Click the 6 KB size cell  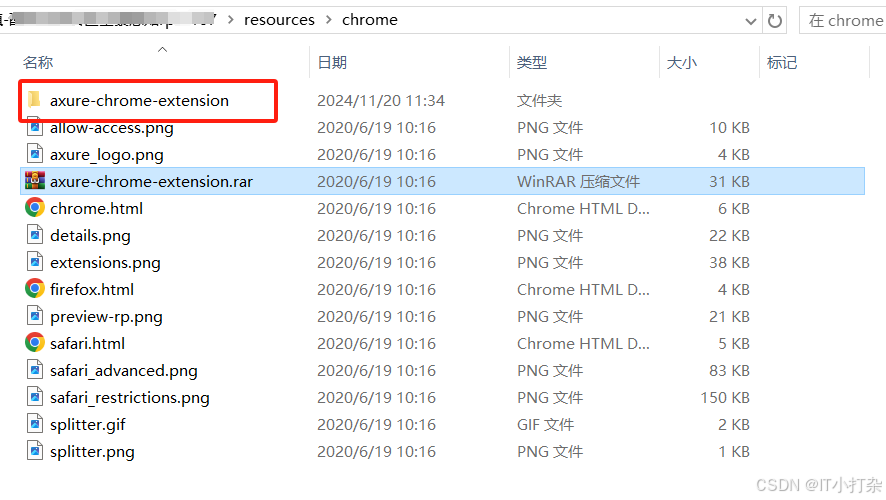click(x=733, y=208)
